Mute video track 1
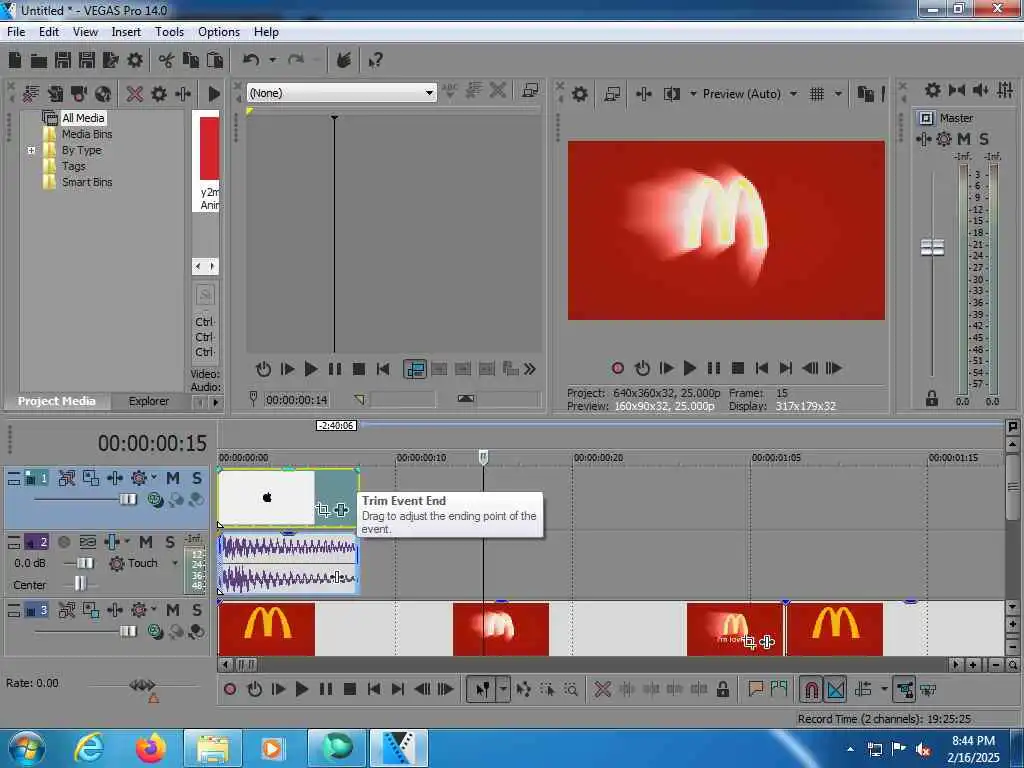The image size is (1024, 768). click(x=172, y=478)
